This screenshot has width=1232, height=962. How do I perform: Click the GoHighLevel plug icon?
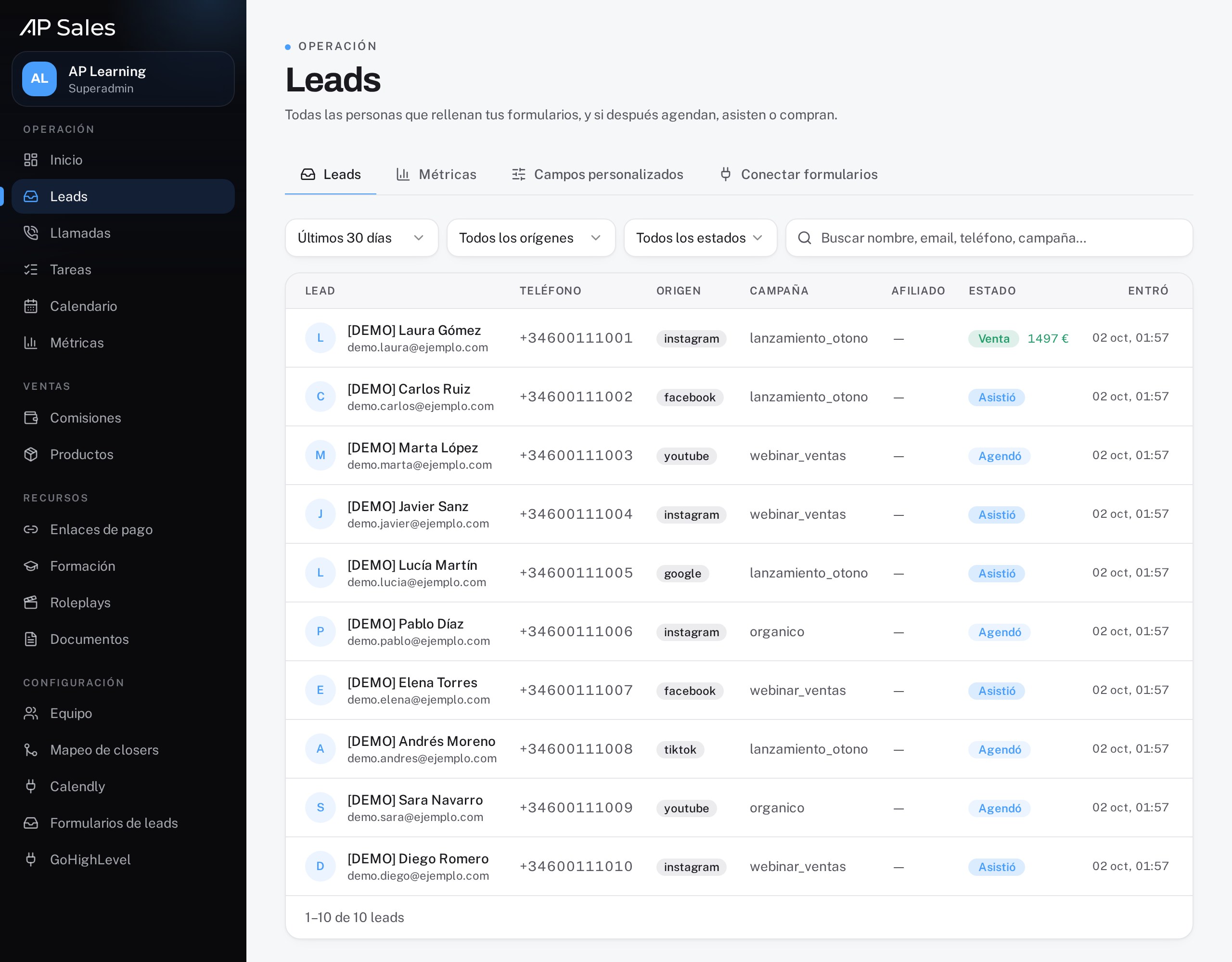click(x=30, y=860)
